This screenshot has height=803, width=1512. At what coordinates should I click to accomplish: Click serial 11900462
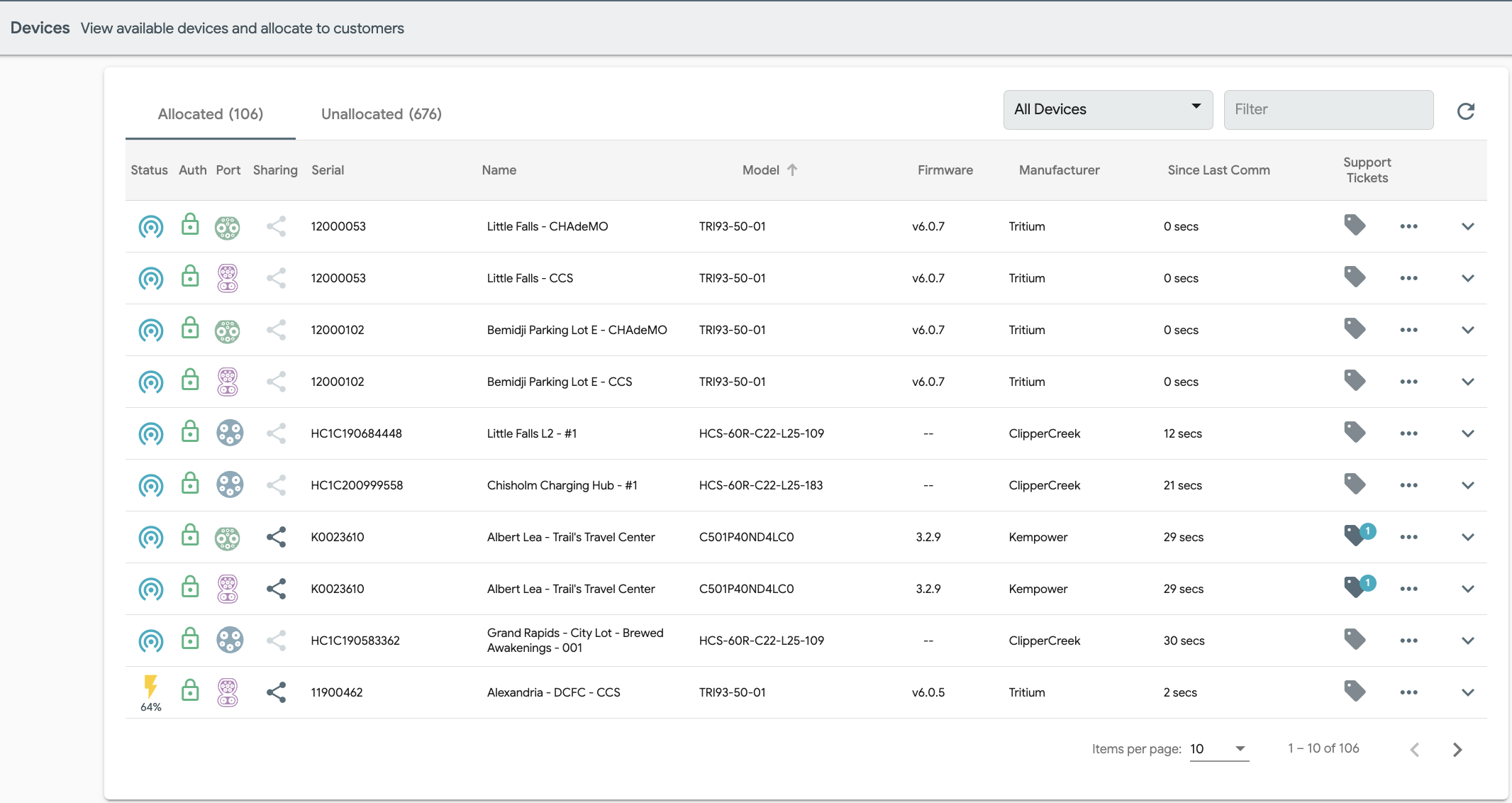click(337, 692)
